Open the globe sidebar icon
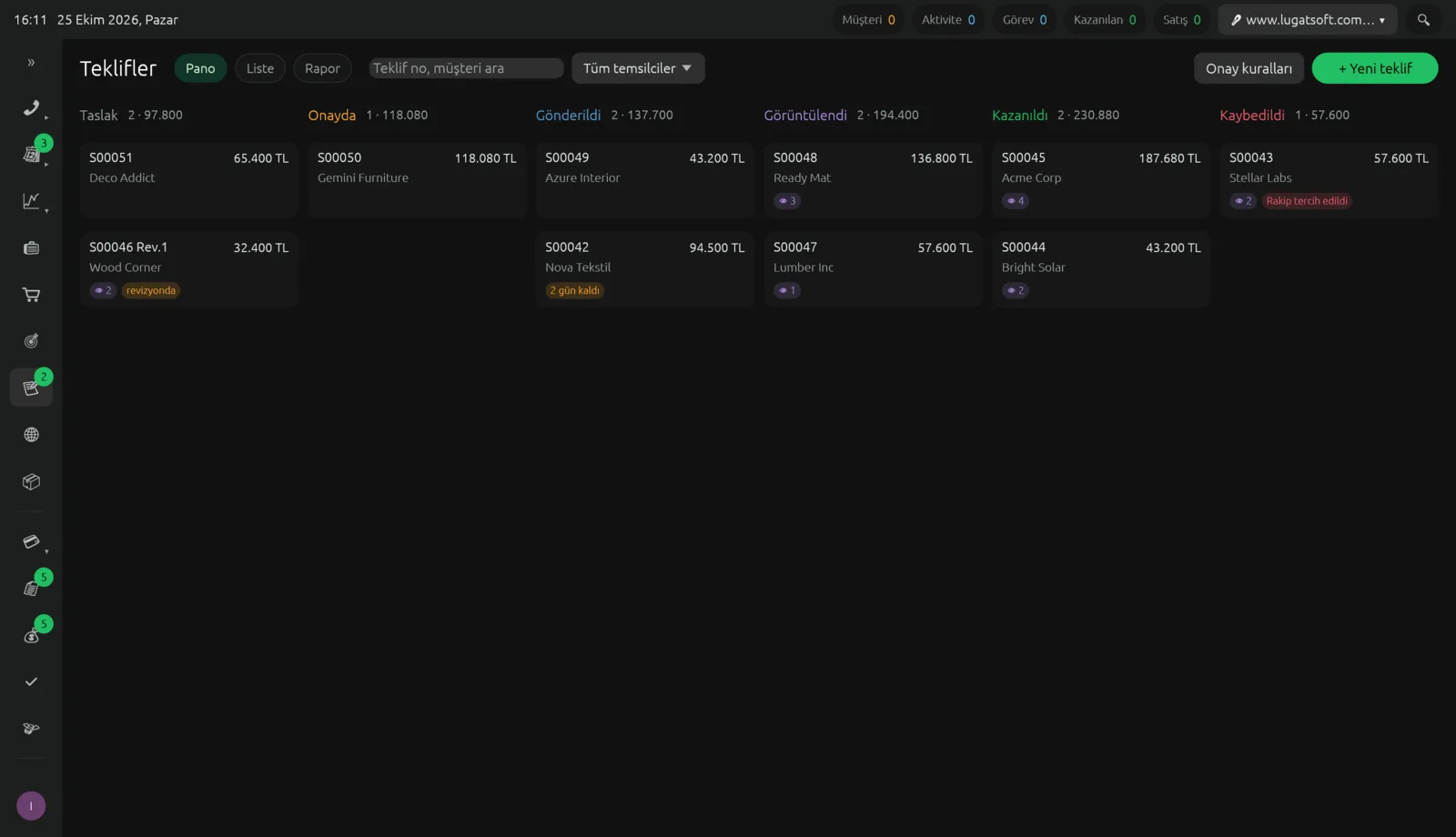The image size is (1456, 837). pos(31,435)
